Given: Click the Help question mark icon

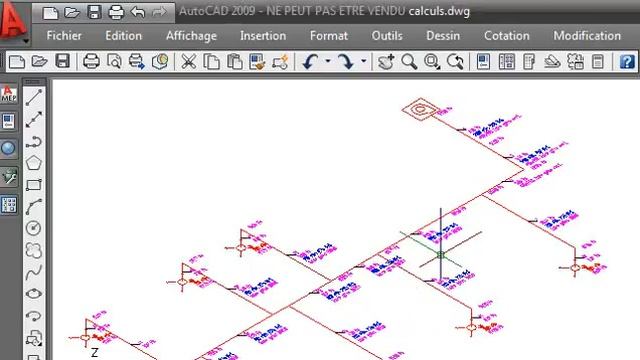Looking at the screenshot, I should coord(627,62).
